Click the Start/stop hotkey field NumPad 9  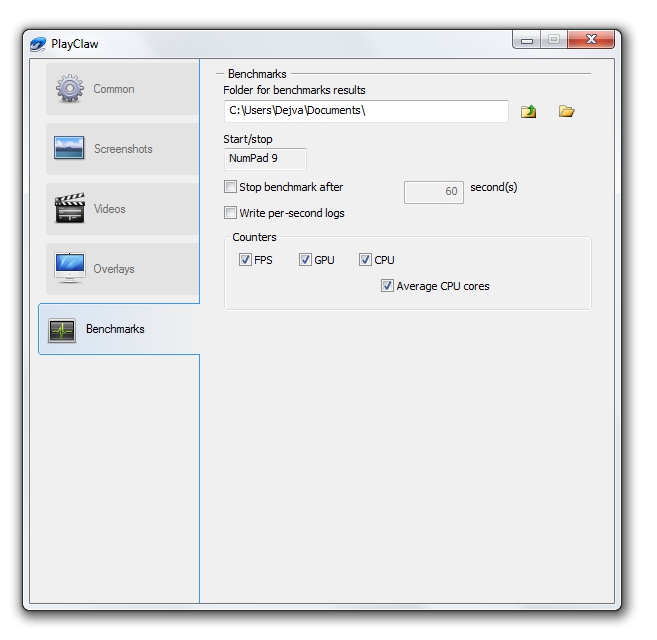265,159
